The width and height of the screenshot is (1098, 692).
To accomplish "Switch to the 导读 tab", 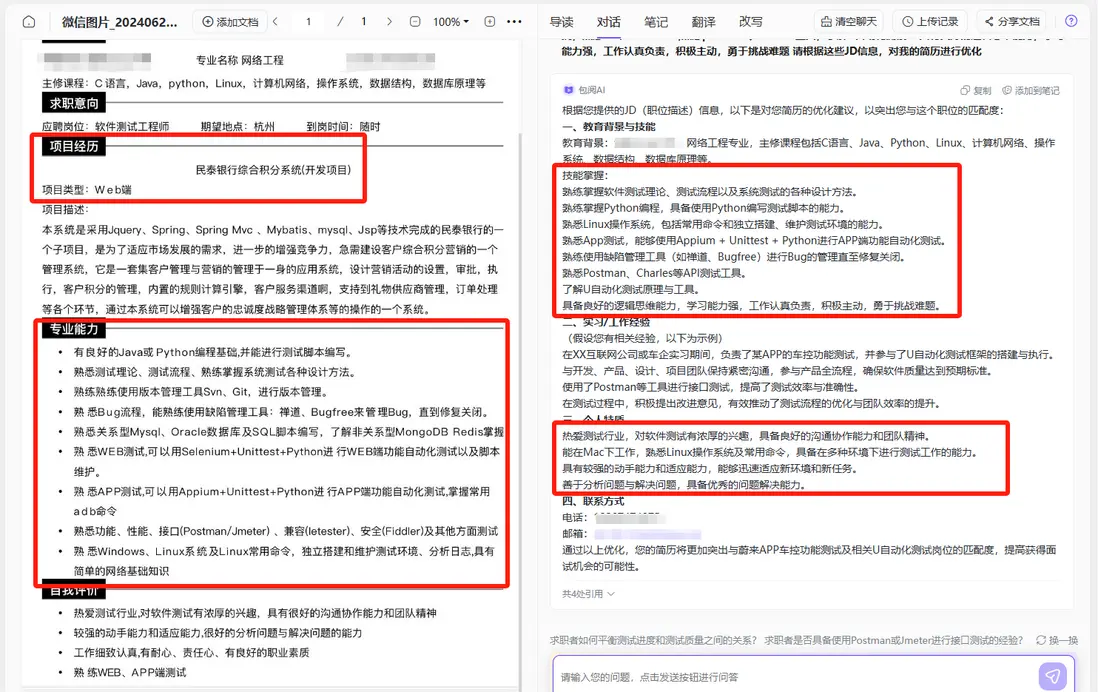I will coord(562,22).
